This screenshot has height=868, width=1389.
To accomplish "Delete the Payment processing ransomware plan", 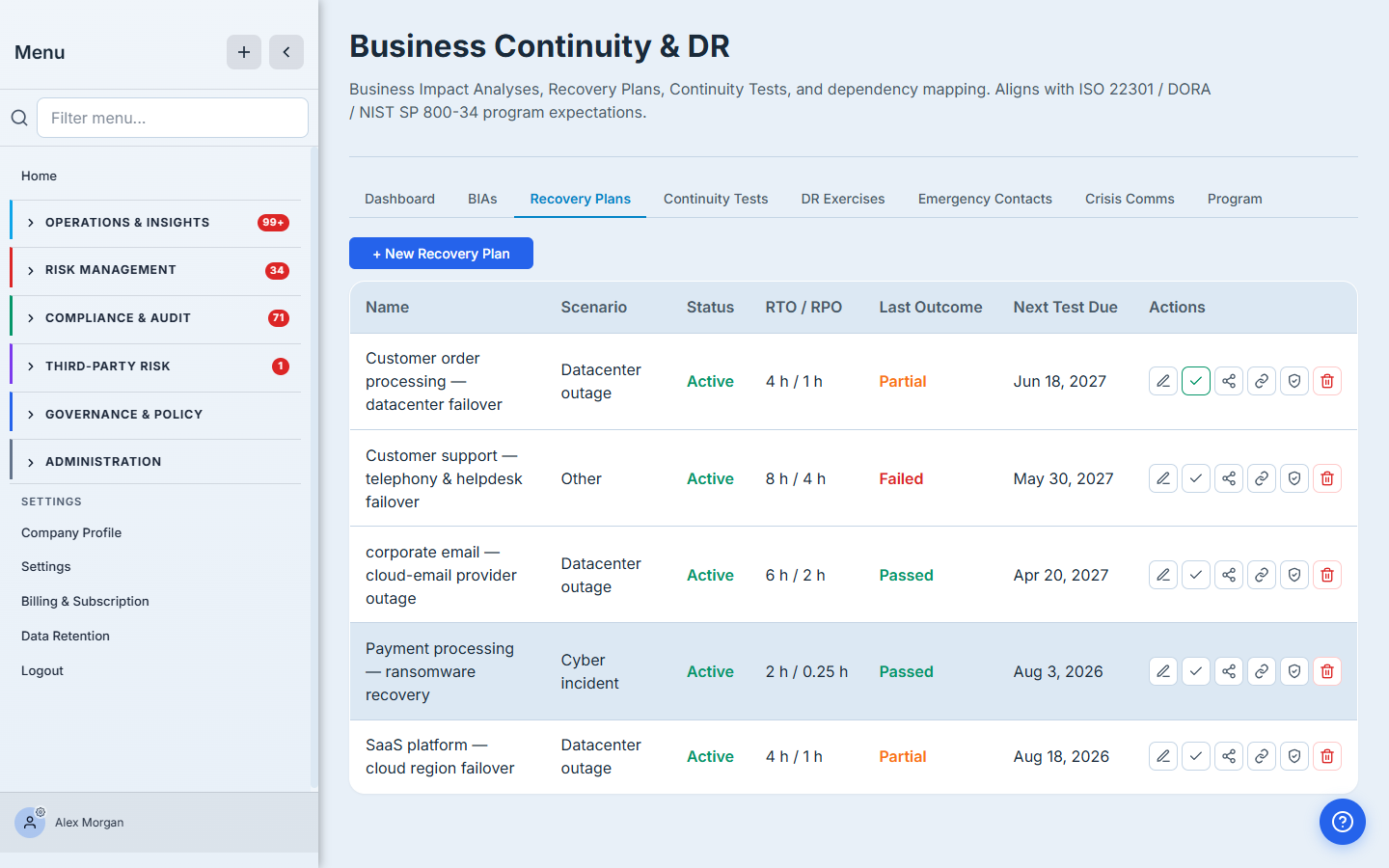I will coord(1327,671).
